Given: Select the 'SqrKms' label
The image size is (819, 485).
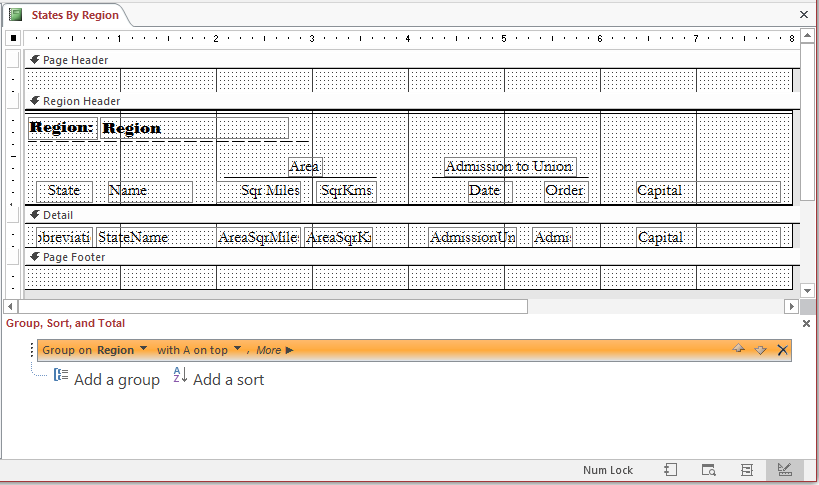Looking at the screenshot, I should tap(346, 191).
